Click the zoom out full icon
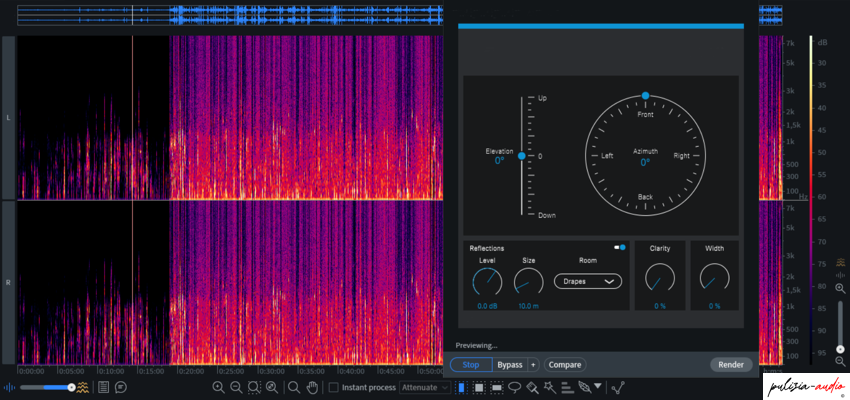This screenshot has width=850, height=400. point(272,388)
